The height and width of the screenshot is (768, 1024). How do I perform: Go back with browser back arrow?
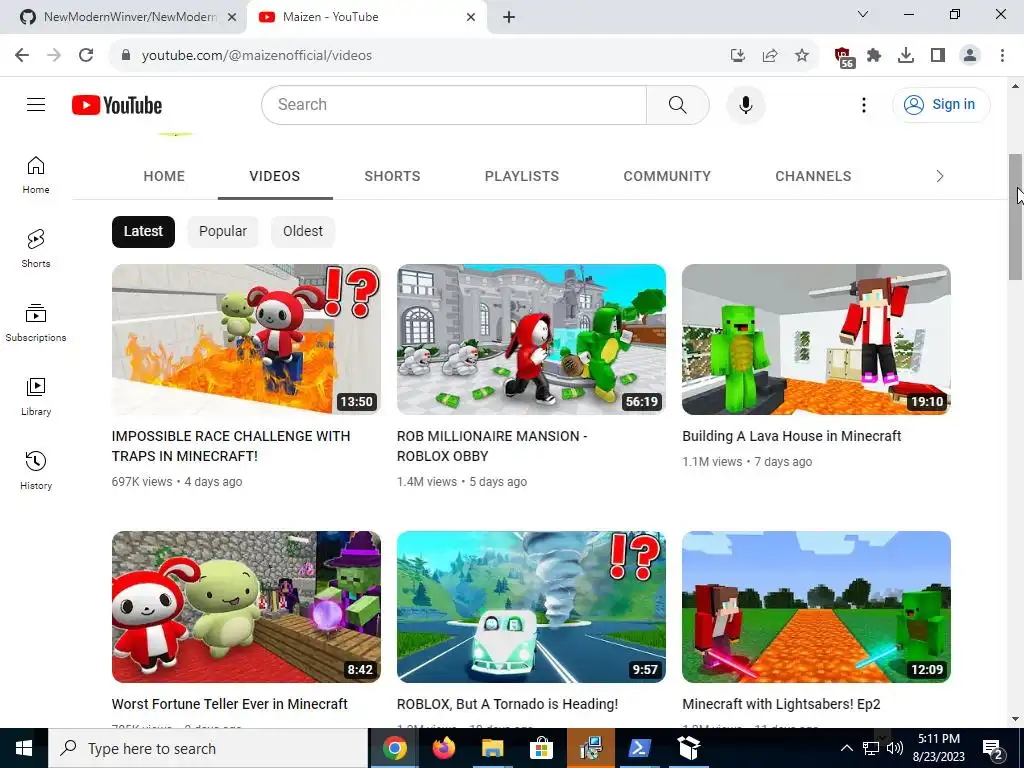click(22, 55)
